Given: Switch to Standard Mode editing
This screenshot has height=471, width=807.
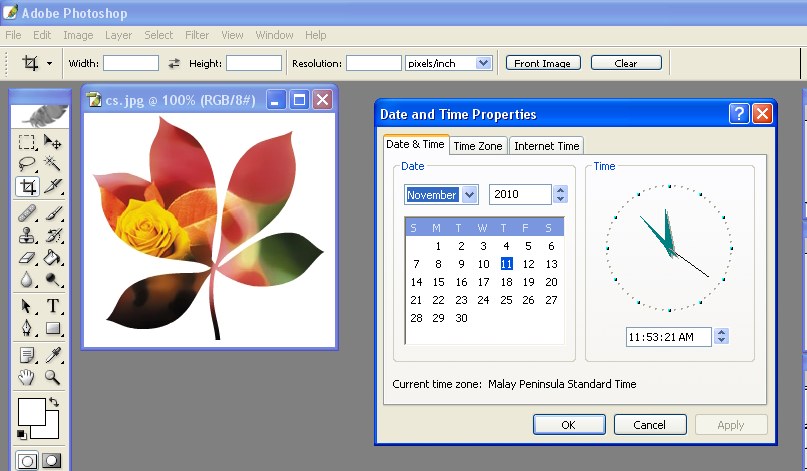Looking at the screenshot, I should click(x=27, y=461).
